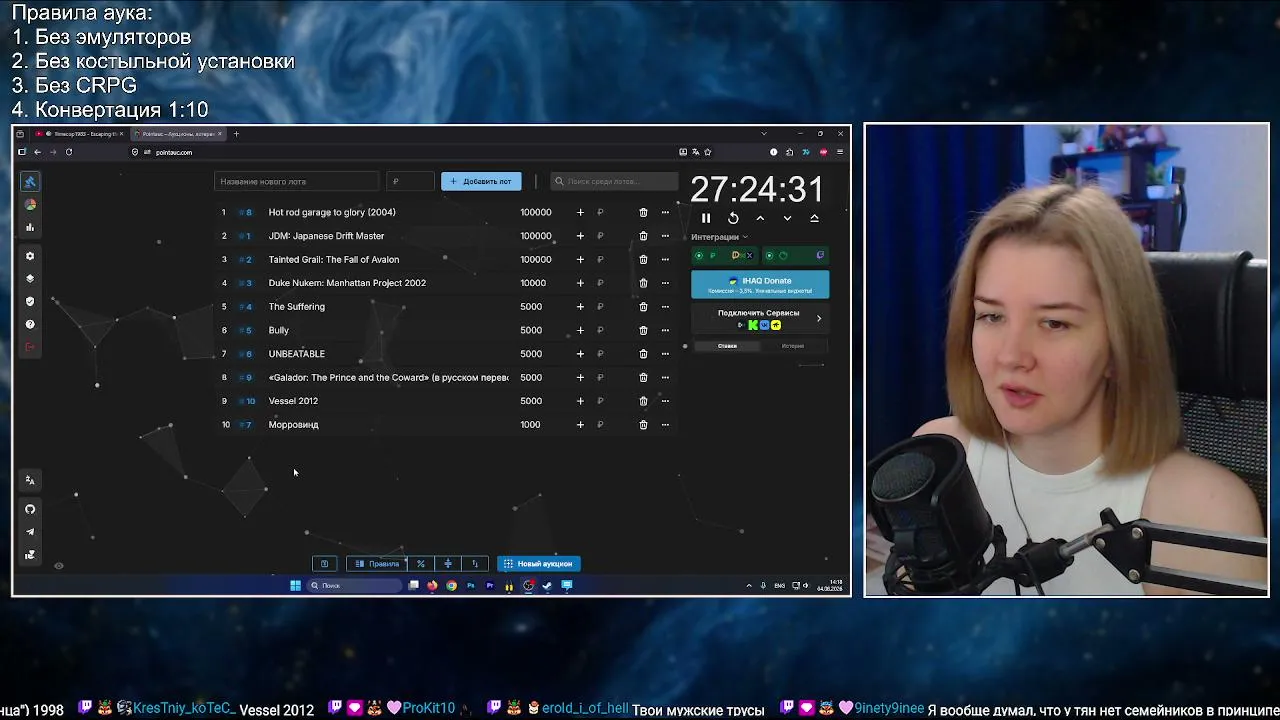Focus the new lot ruble amount field
The height and width of the screenshot is (720, 1280).
pyautogui.click(x=410, y=182)
